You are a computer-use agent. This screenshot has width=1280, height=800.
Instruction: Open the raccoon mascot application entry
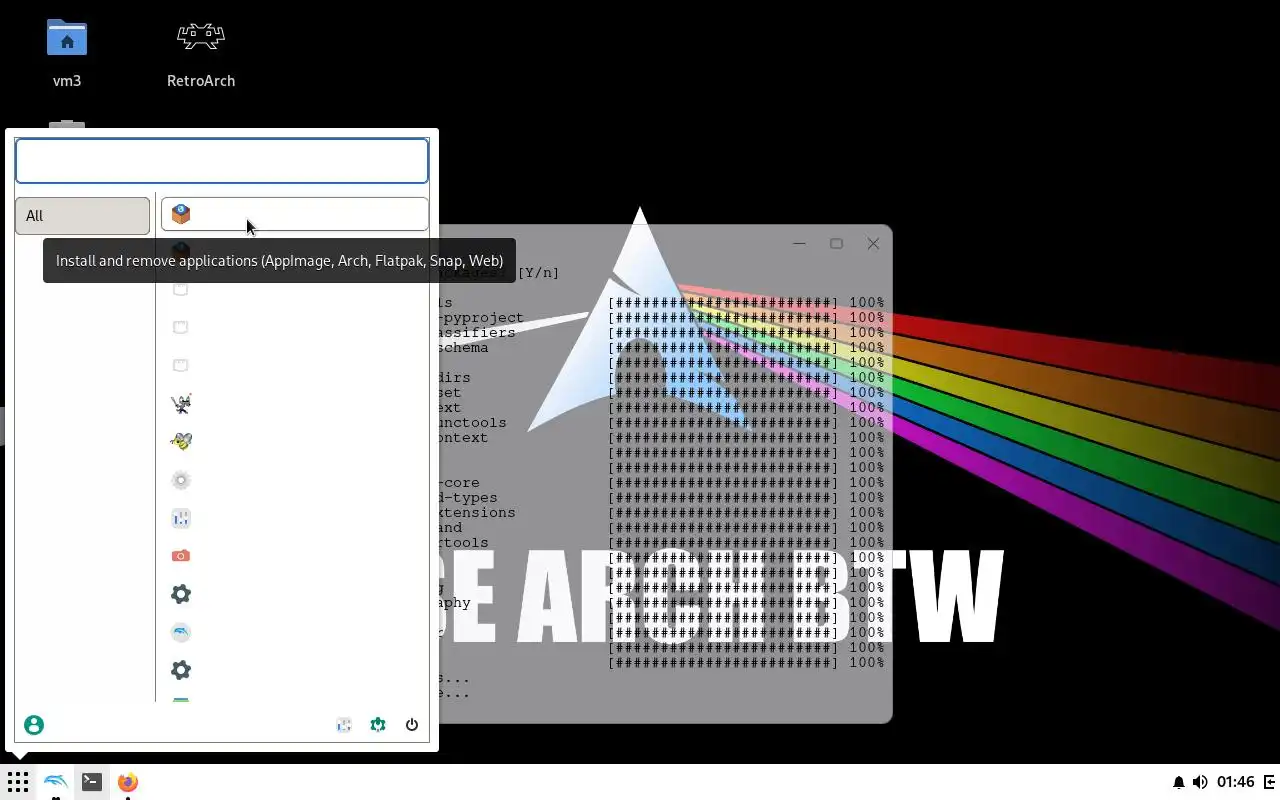(x=181, y=404)
